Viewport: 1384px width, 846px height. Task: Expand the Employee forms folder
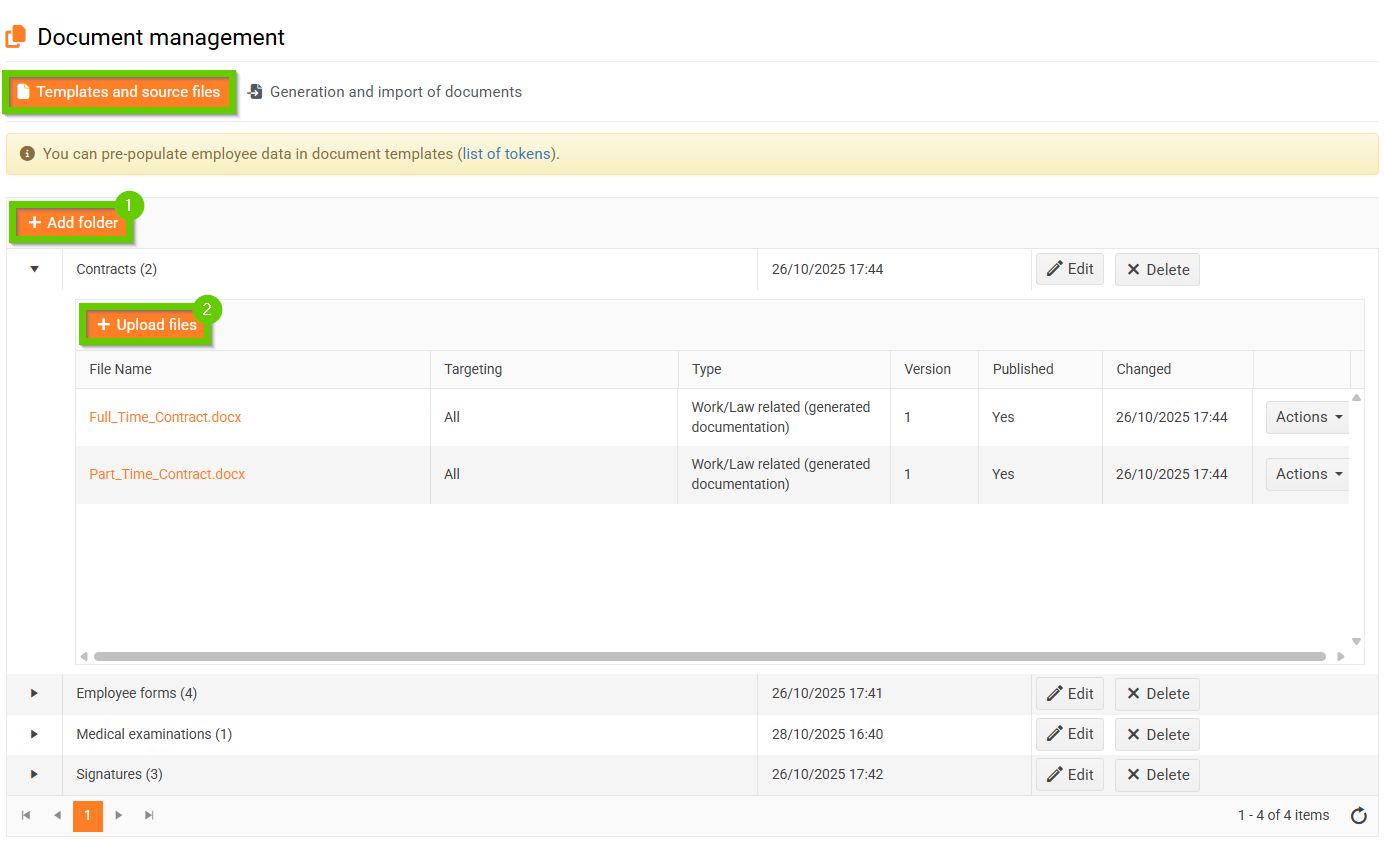click(34, 693)
